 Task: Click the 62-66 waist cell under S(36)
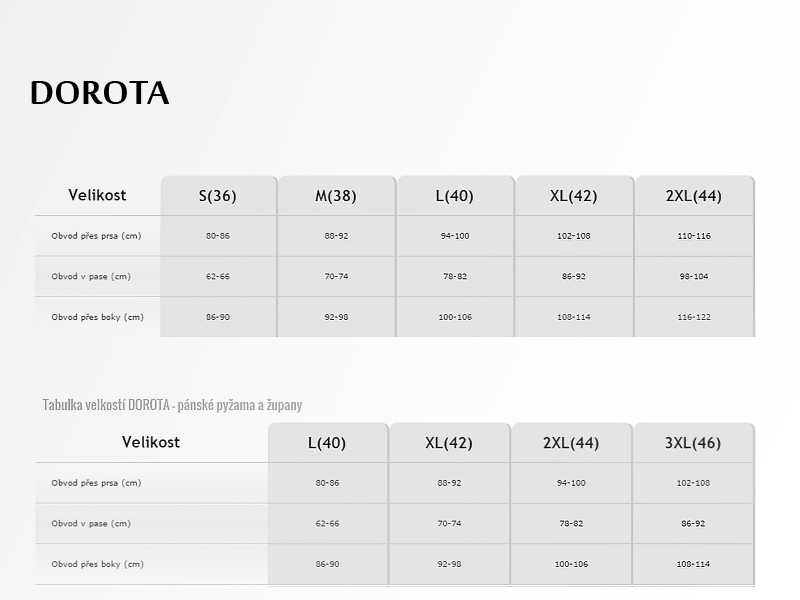coord(218,276)
